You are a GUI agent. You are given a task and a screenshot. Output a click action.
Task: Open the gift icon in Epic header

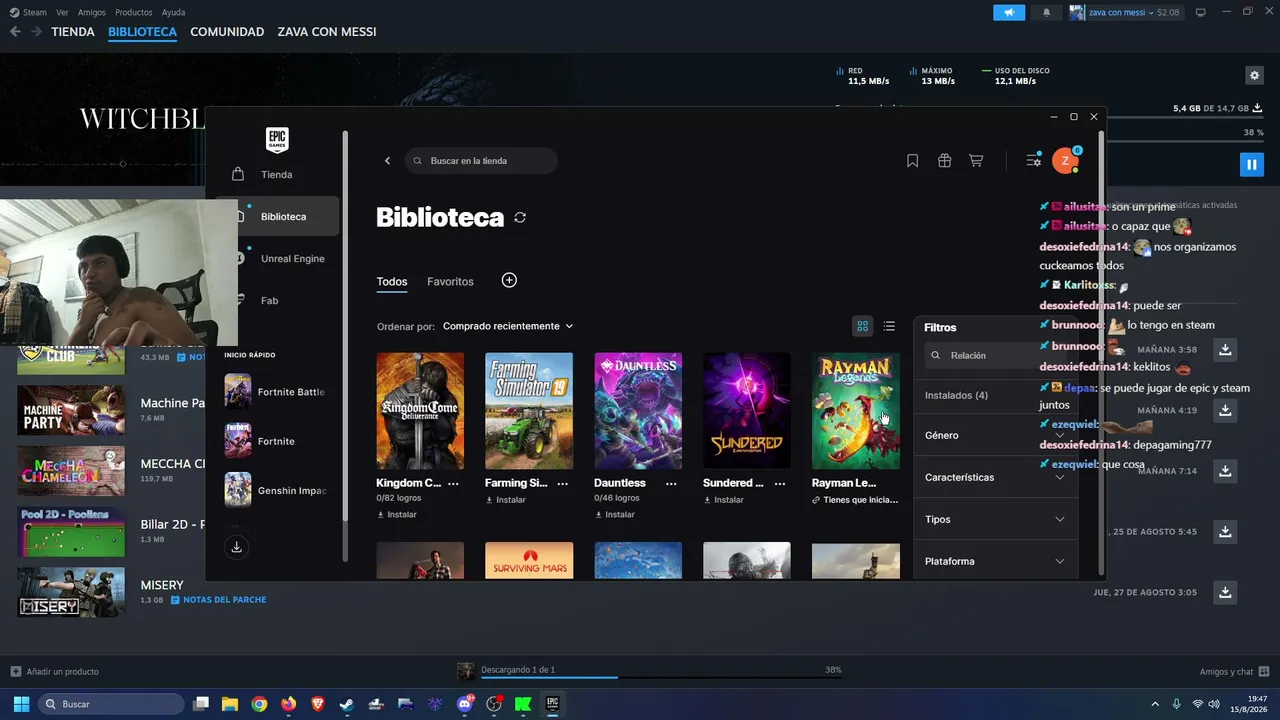pyautogui.click(x=944, y=160)
